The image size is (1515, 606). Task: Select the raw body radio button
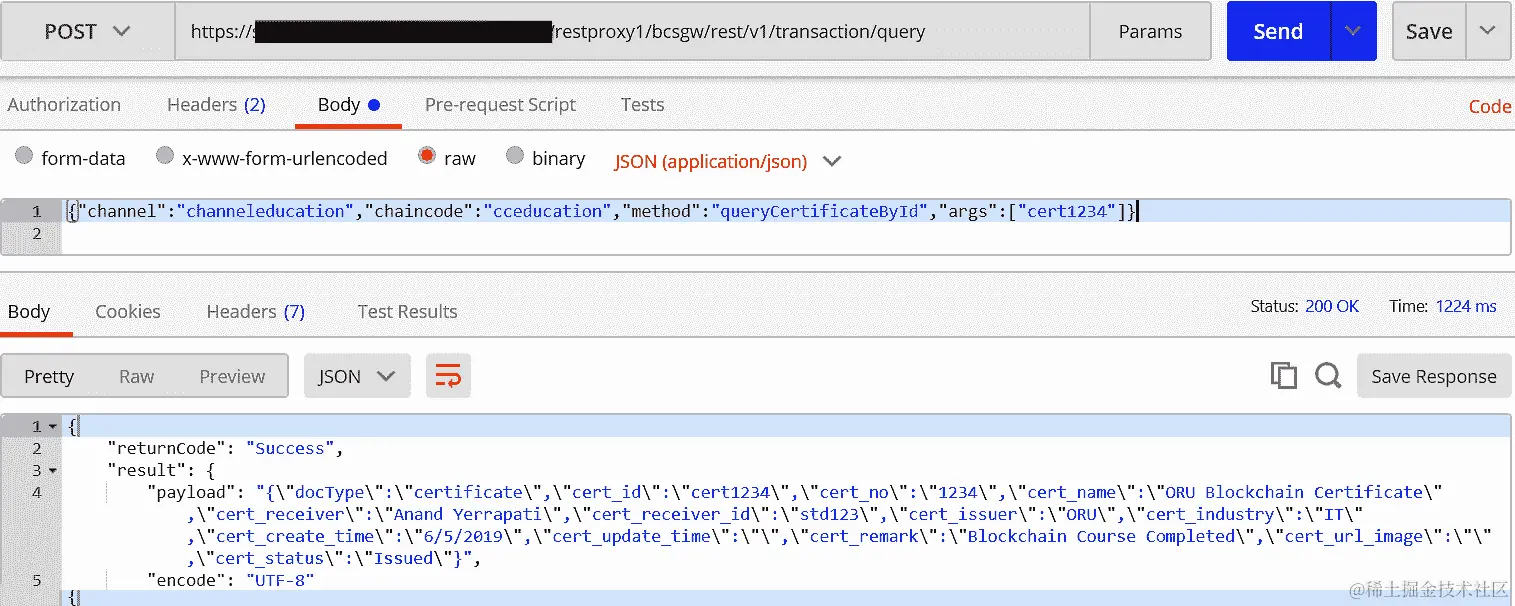coord(427,156)
